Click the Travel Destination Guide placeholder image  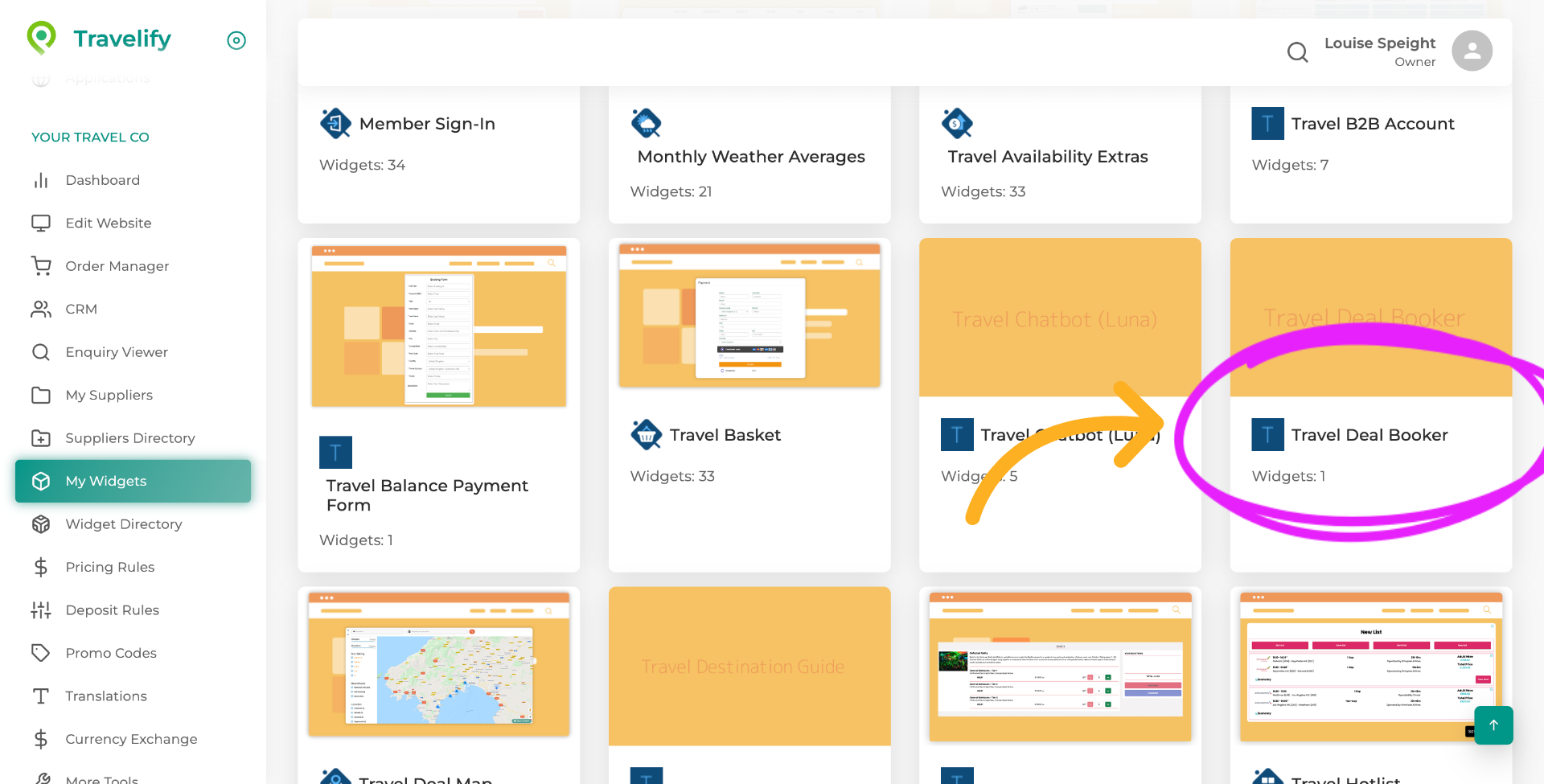pos(749,666)
